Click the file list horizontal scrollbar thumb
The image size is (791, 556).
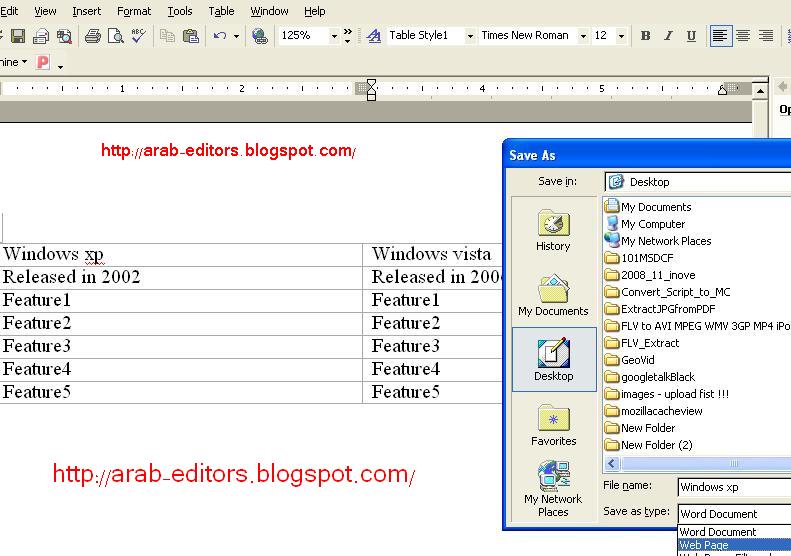(x=707, y=463)
